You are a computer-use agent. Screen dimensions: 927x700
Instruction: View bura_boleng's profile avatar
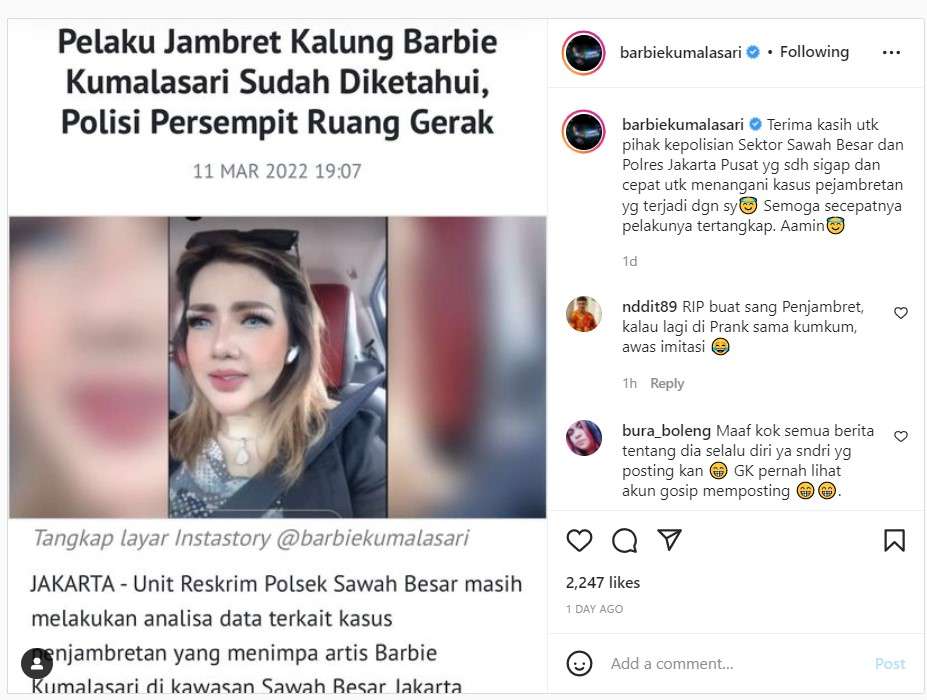tap(584, 438)
